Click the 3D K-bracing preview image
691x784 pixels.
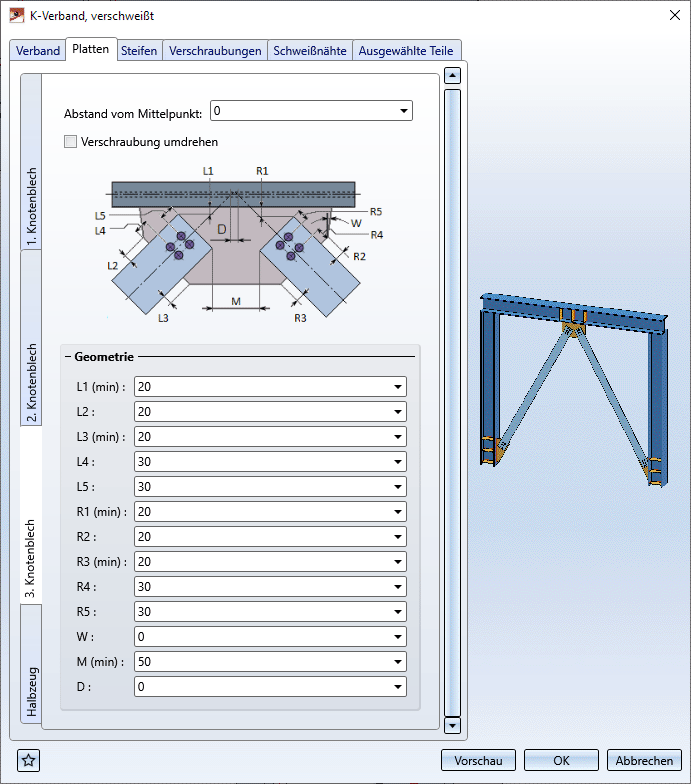(x=574, y=390)
